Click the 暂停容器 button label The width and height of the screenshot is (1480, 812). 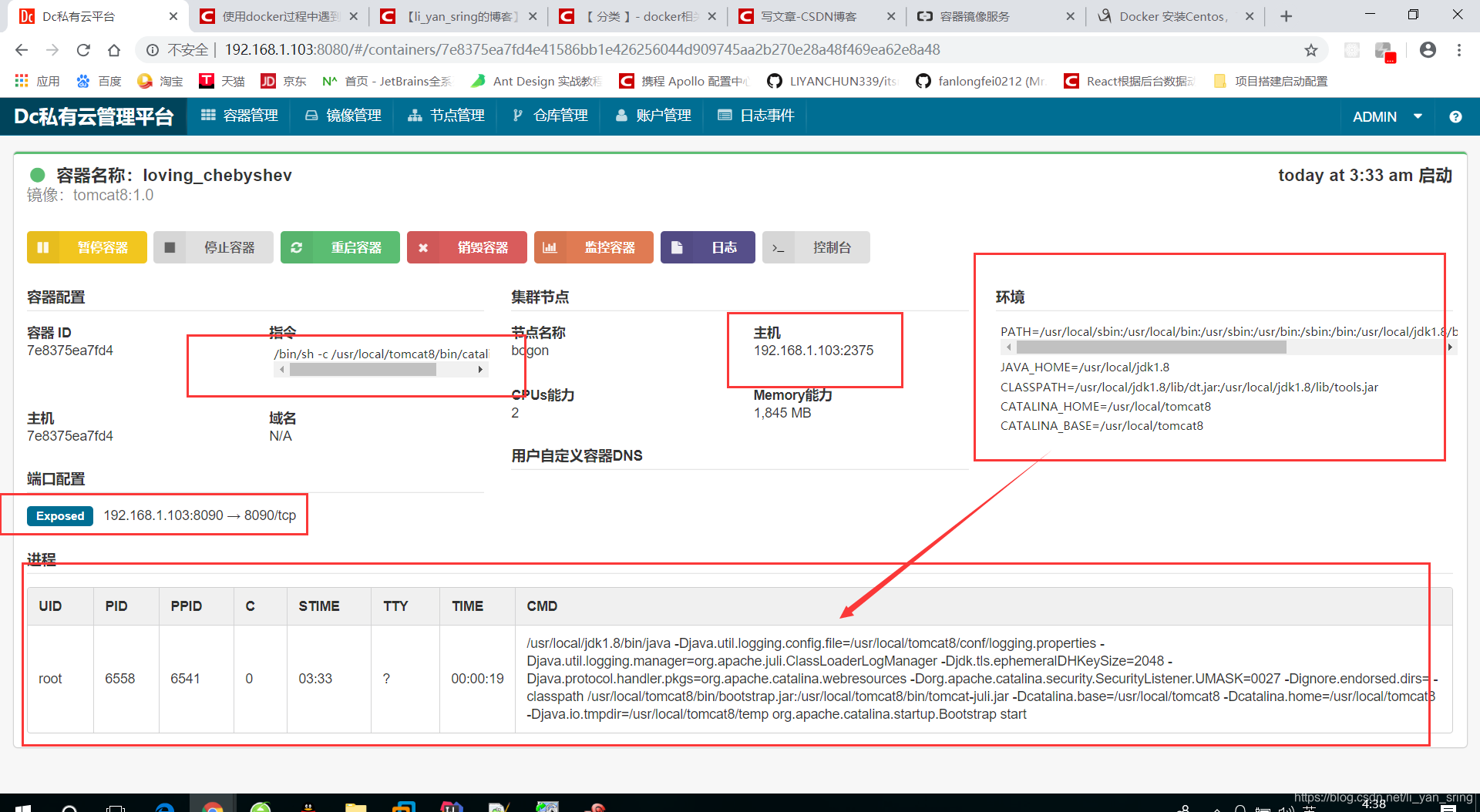tap(103, 247)
